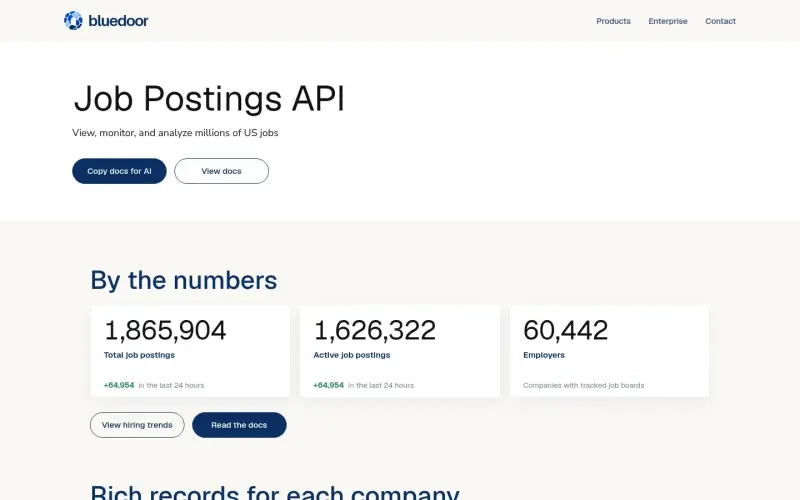Click the By the numbers heading

[184, 280]
